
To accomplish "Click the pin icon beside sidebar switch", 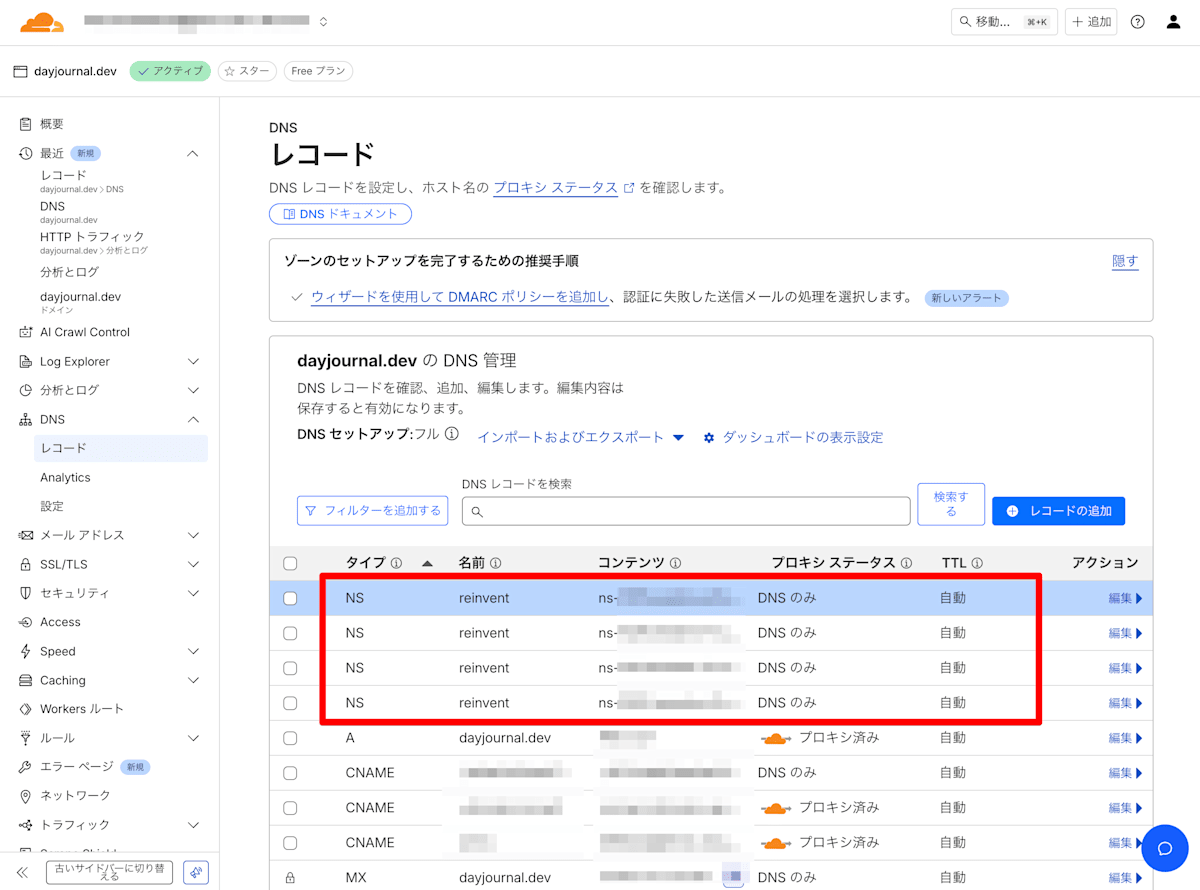I will (x=197, y=872).
